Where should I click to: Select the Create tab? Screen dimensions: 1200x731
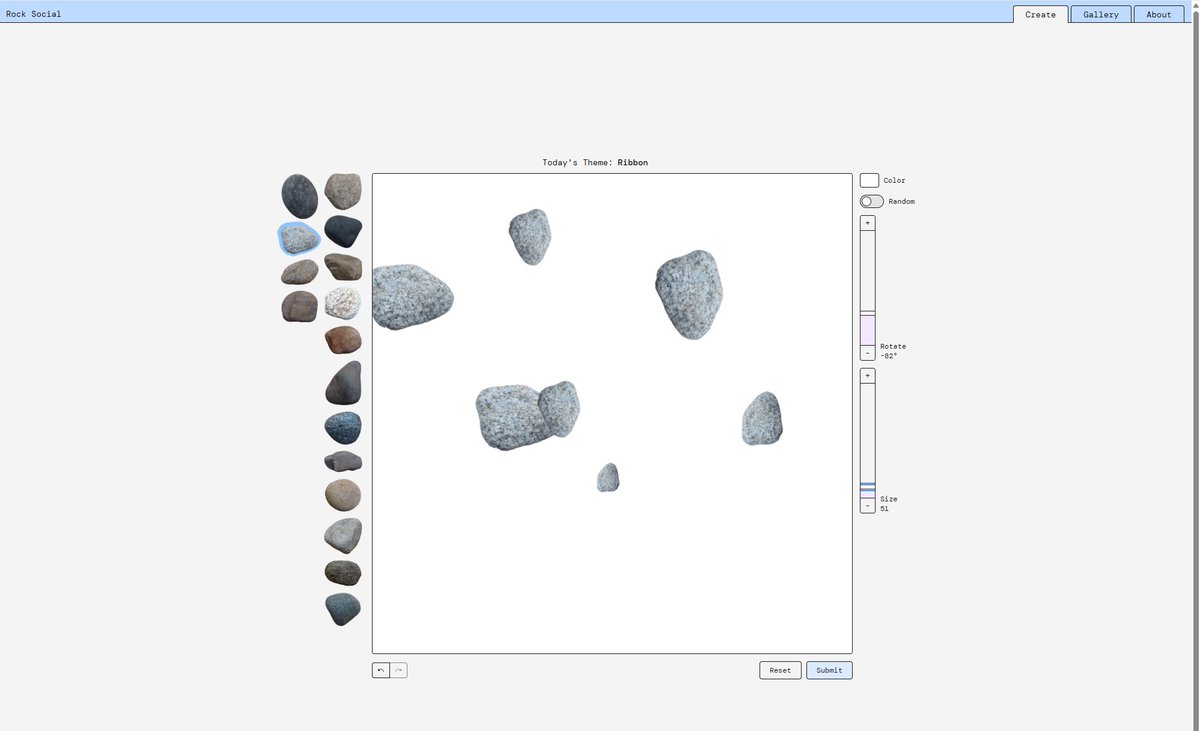click(1040, 14)
